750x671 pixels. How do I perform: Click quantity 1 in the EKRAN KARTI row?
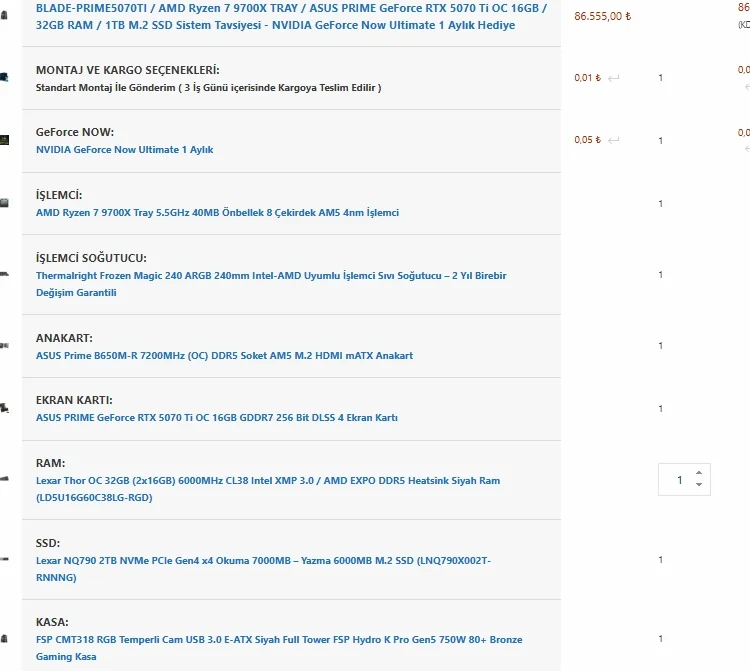pos(661,408)
